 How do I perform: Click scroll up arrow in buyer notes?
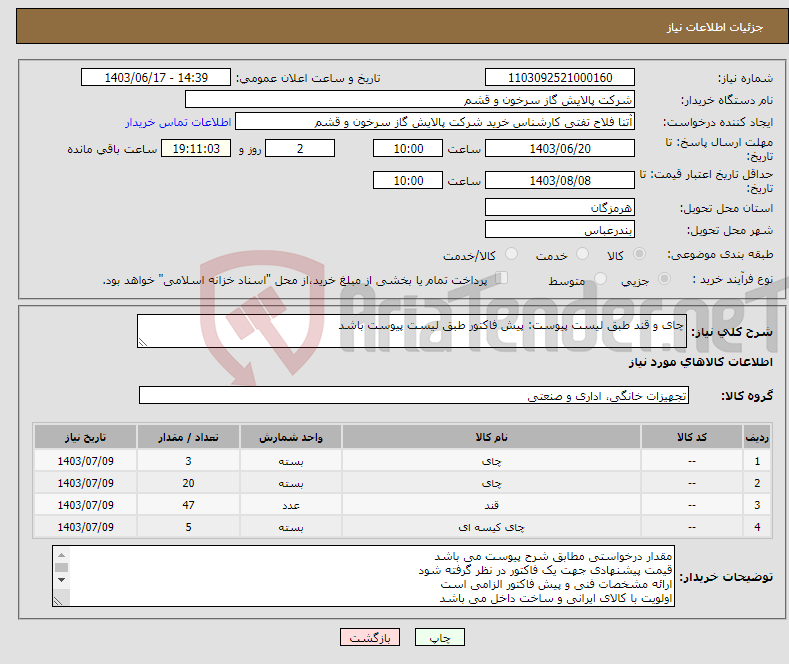[61, 555]
